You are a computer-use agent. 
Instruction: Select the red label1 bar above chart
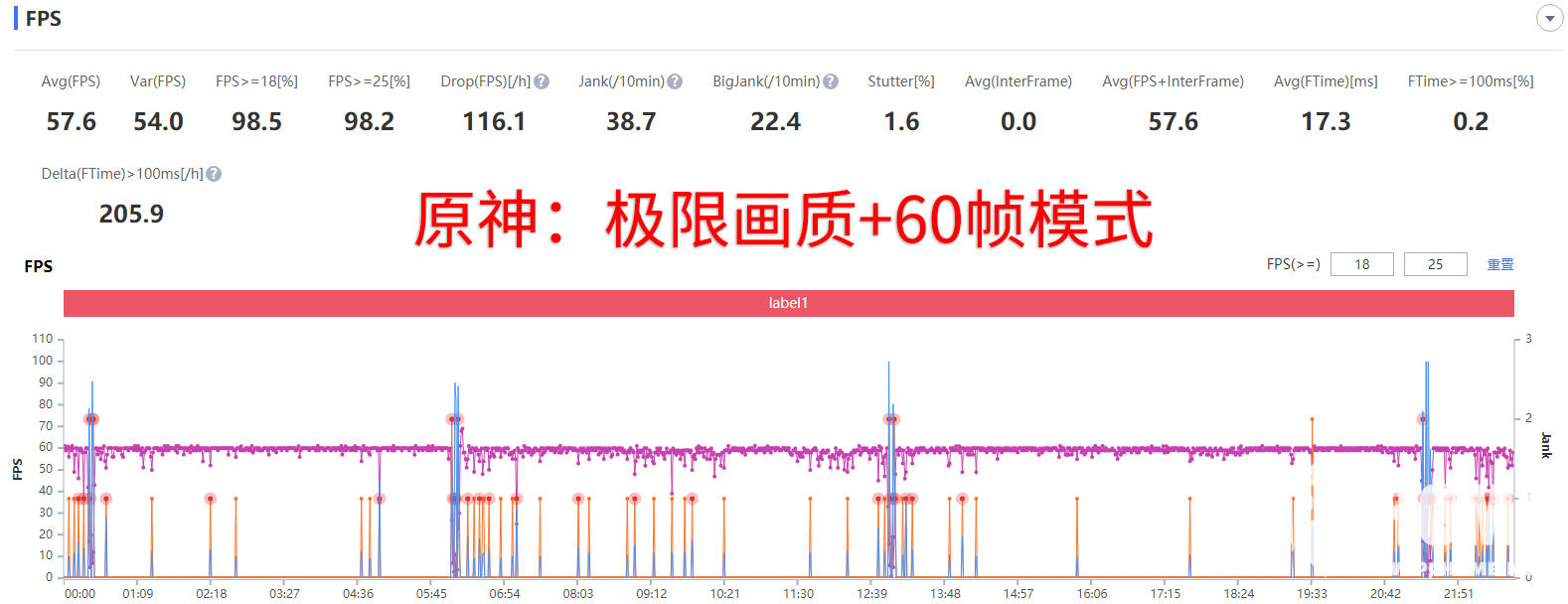pyautogui.click(x=788, y=303)
